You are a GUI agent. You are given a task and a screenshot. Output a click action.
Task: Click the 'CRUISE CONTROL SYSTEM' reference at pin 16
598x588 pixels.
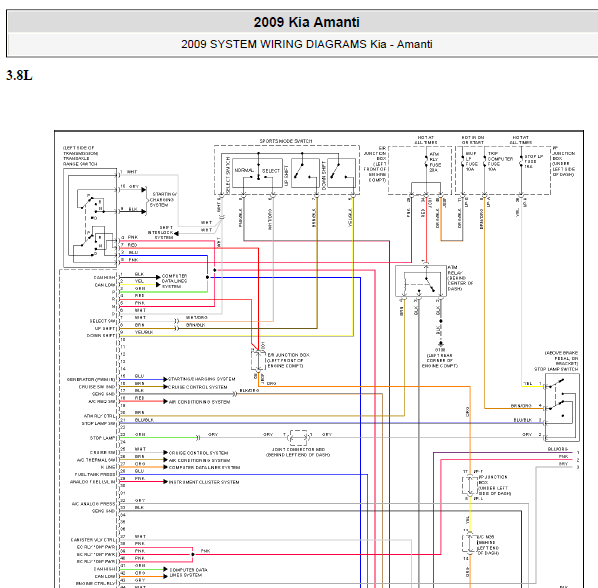click(x=198, y=387)
